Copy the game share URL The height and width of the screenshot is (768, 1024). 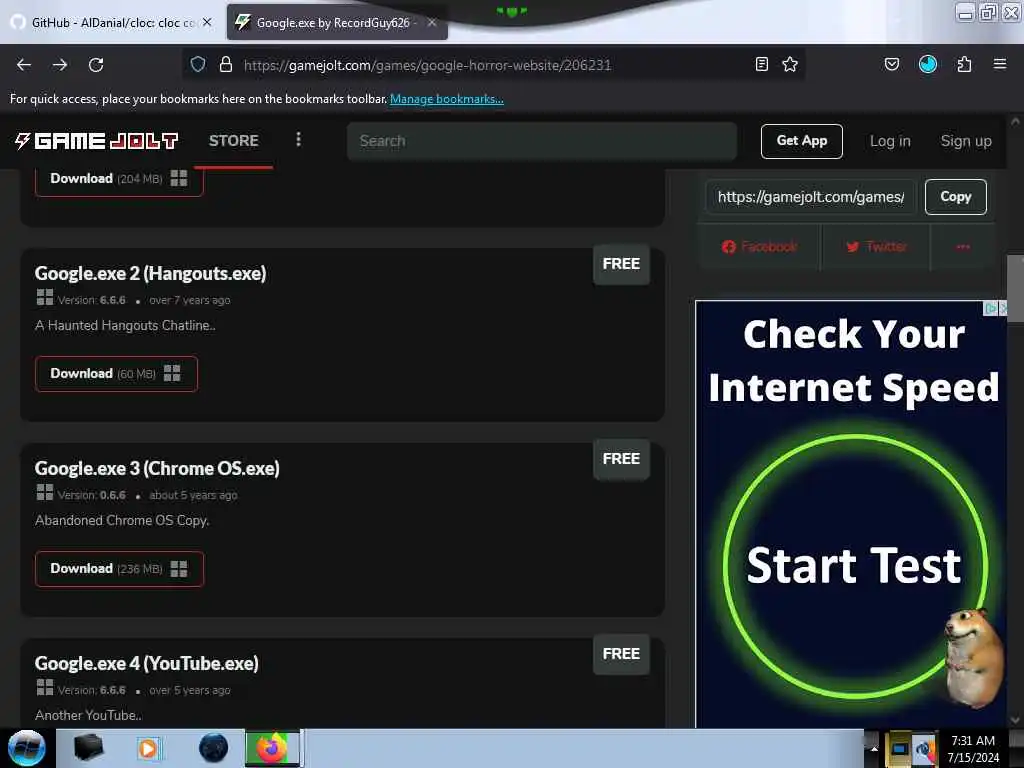(955, 197)
